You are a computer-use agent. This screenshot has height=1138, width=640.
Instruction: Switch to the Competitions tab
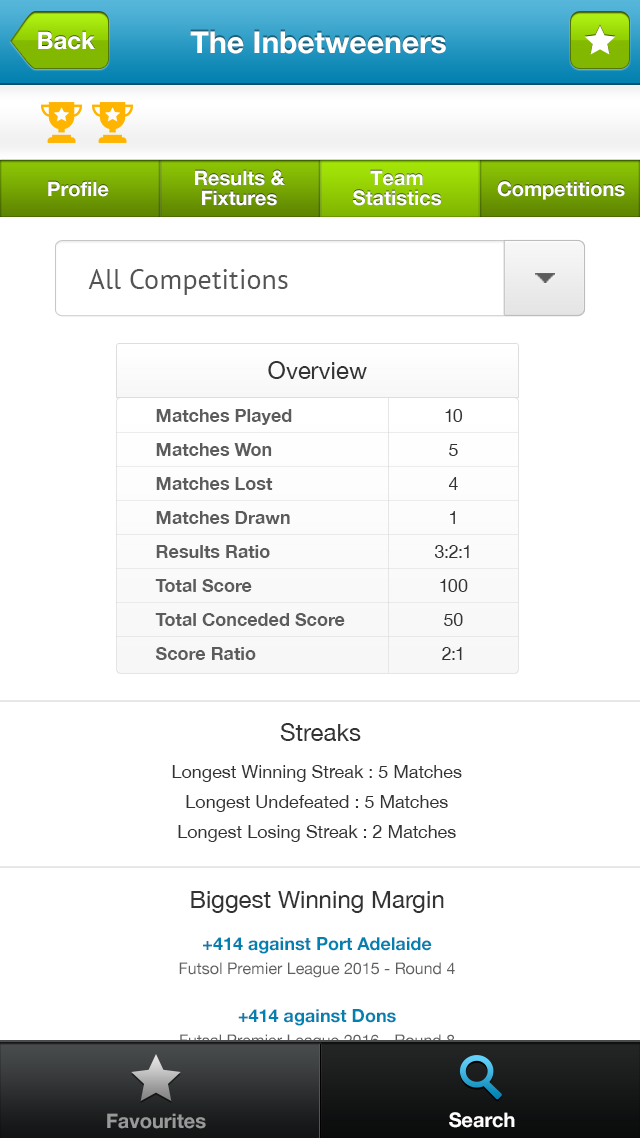(x=560, y=189)
